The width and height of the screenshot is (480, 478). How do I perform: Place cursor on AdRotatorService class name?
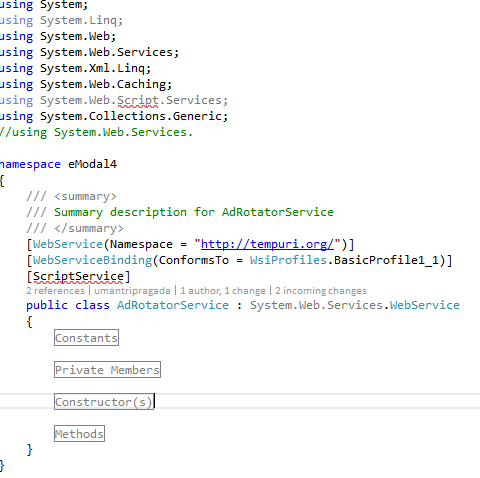pyautogui.click(x=173, y=305)
